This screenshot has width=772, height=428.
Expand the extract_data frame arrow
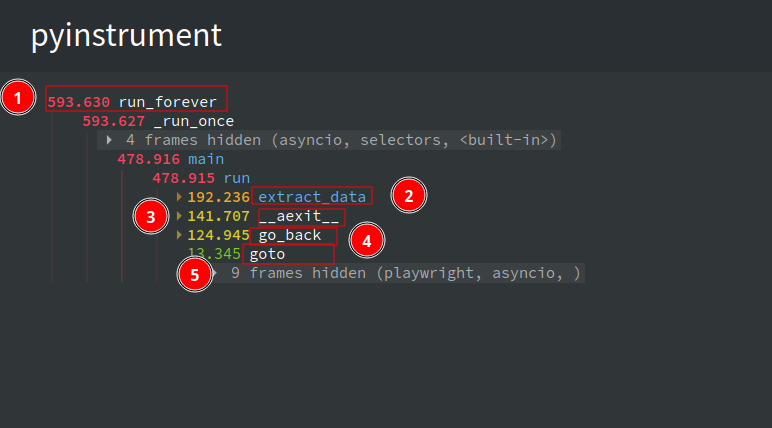(179, 197)
